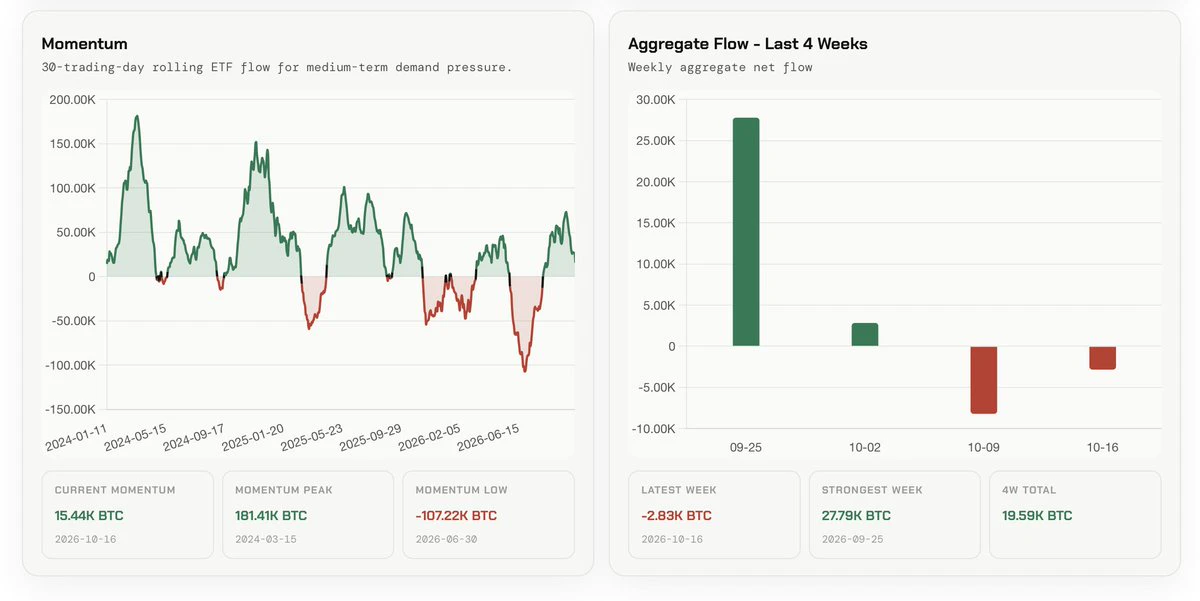Click the 10-02 green weekly flow bar

click(865, 335)
